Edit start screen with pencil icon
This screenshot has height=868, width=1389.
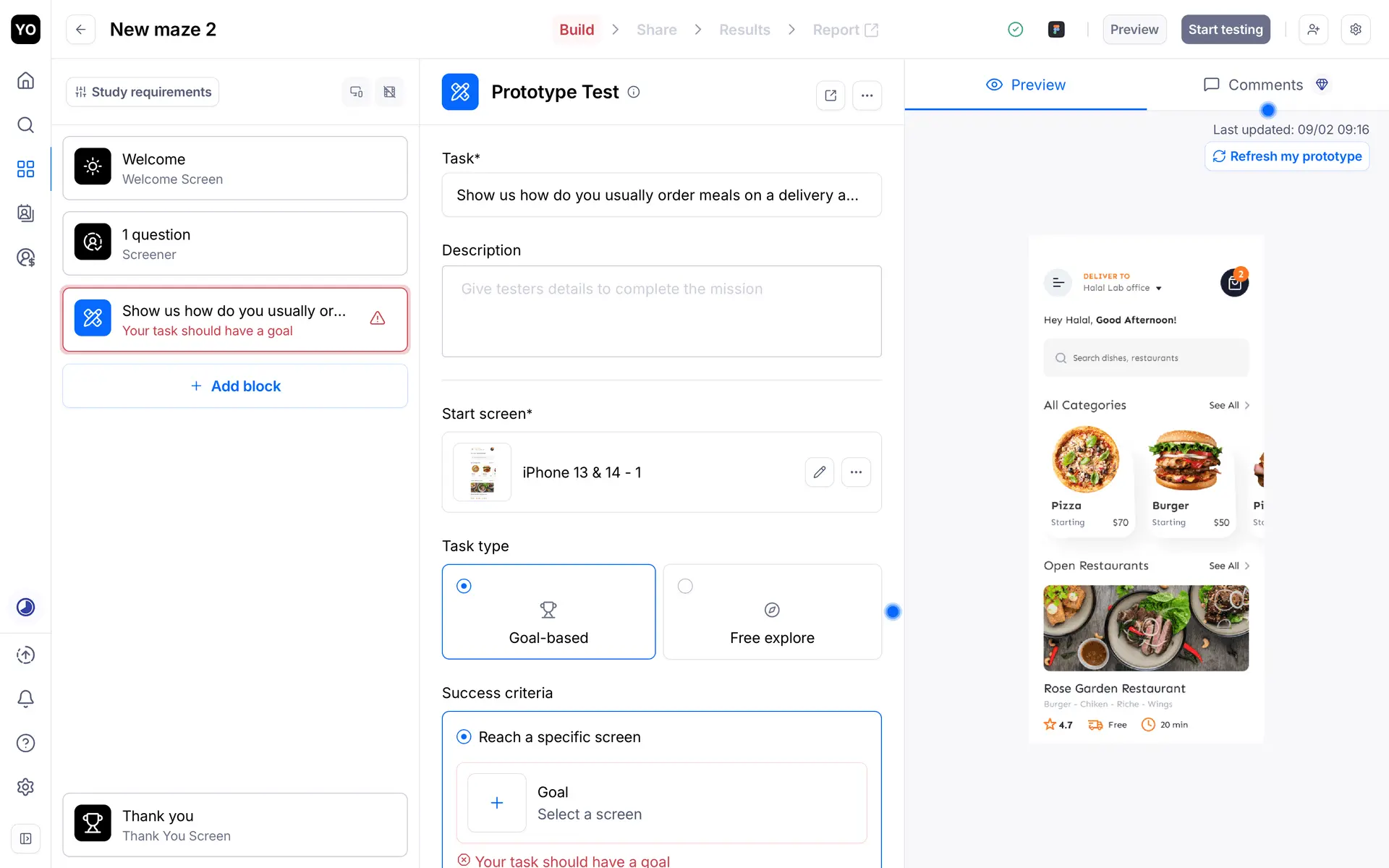coord(819,472)
